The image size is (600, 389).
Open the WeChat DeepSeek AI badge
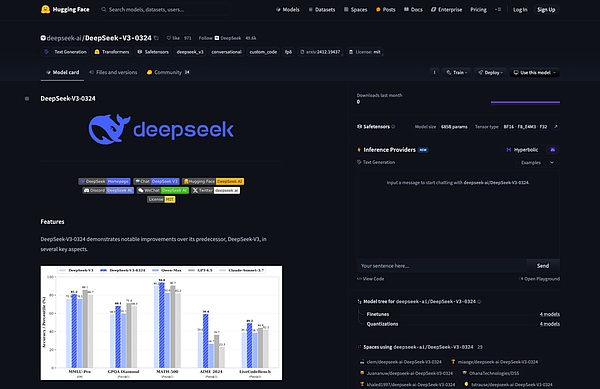(163, 190)
